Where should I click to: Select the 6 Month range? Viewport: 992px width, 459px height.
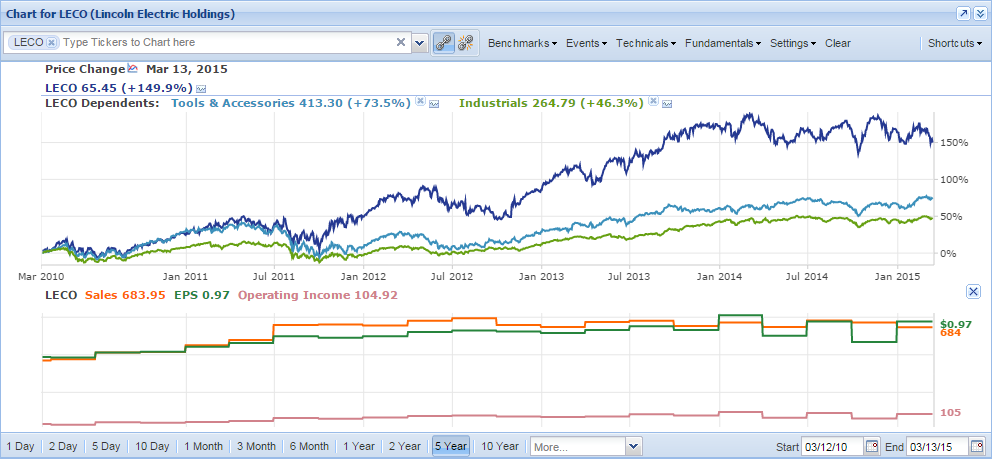pyautogui.click(x=309, y=446)
